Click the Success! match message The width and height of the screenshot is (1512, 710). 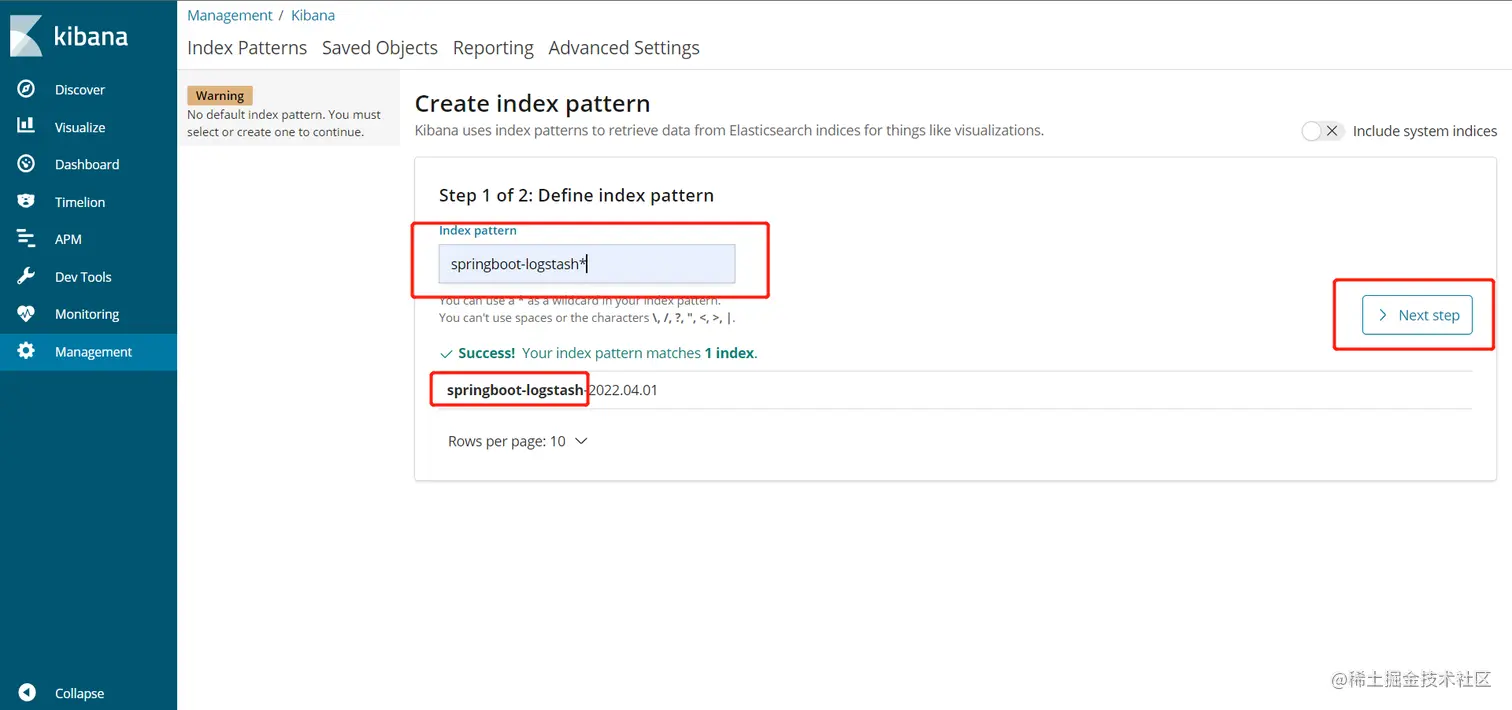tap(598, 353)
